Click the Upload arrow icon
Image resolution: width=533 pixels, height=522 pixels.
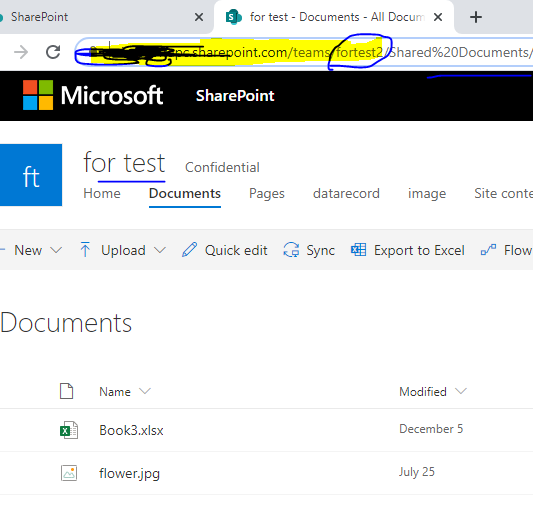[x=85, y=249]
